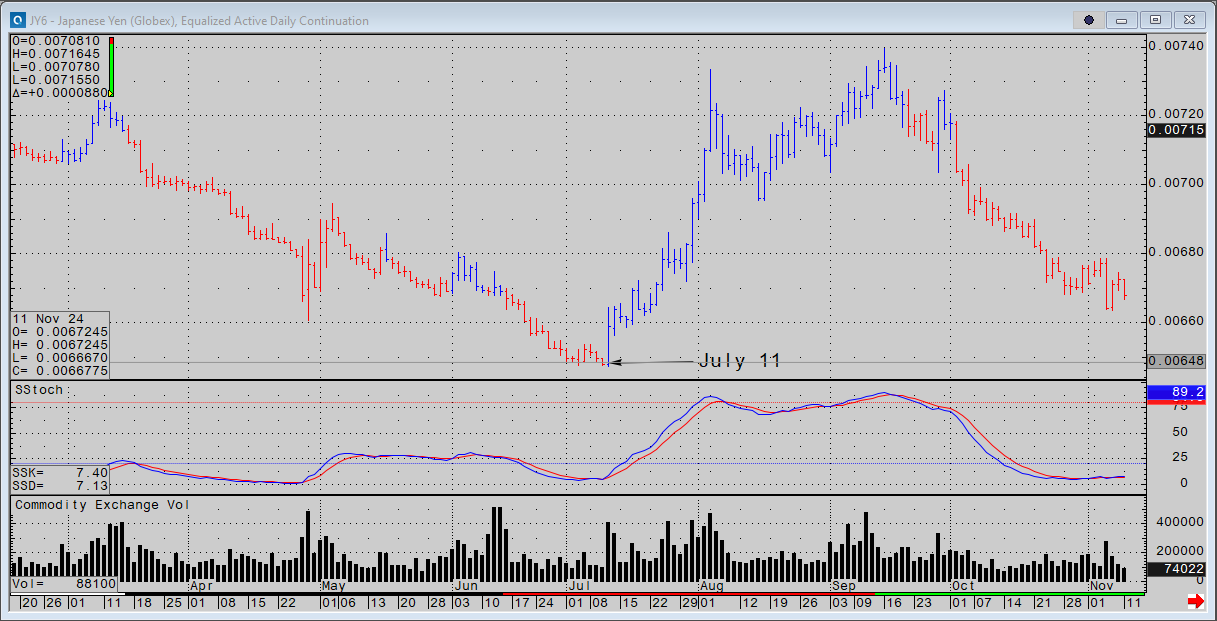Screen dimensions: 1217x621
Task: Click the C= 0.0066775 close value
Action: (x=60, y=370)
